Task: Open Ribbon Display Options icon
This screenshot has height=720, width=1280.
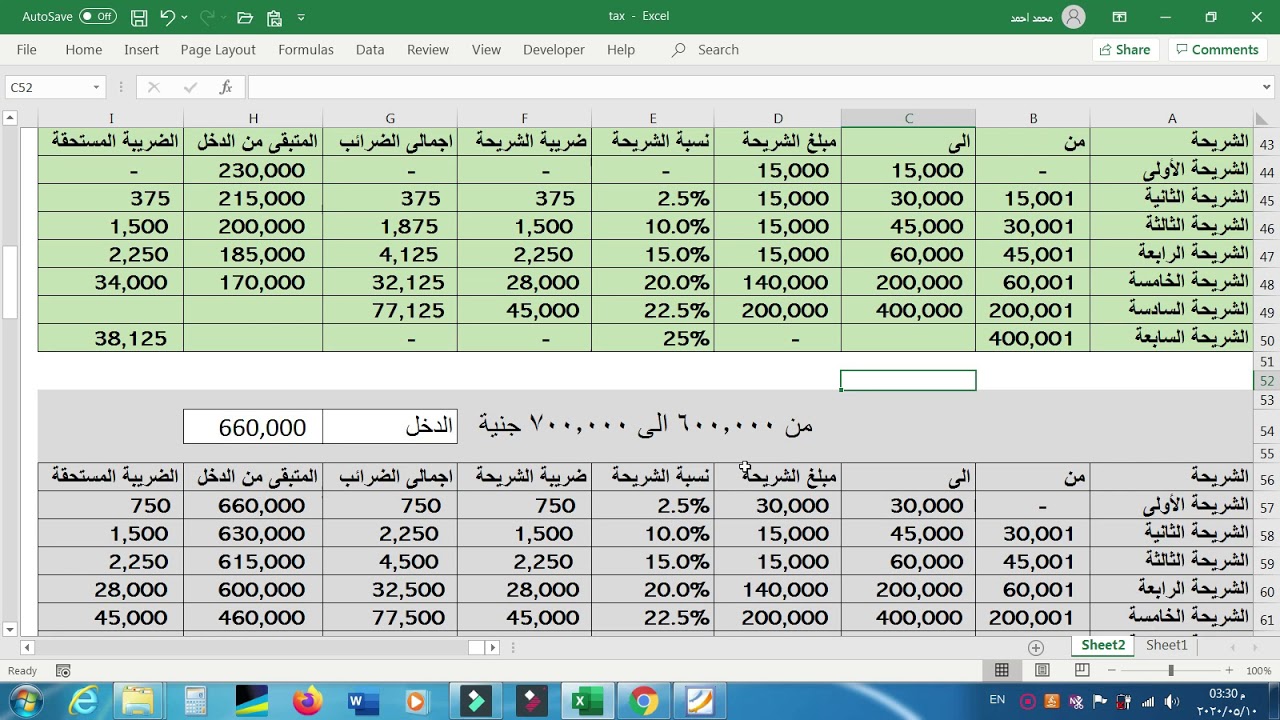Action: (x=1119, y=17)
